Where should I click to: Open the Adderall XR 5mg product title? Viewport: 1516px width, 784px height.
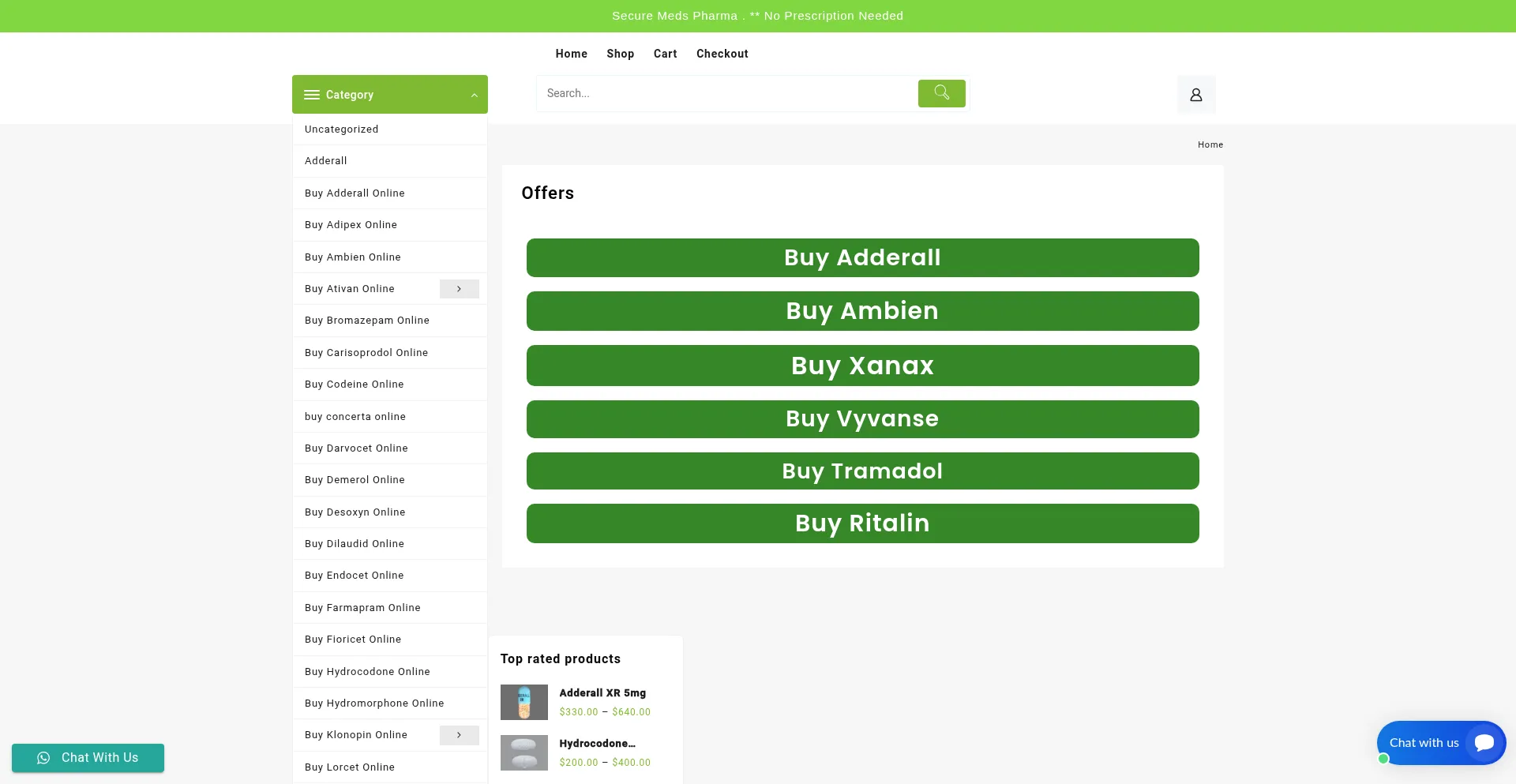coord(602,693)
